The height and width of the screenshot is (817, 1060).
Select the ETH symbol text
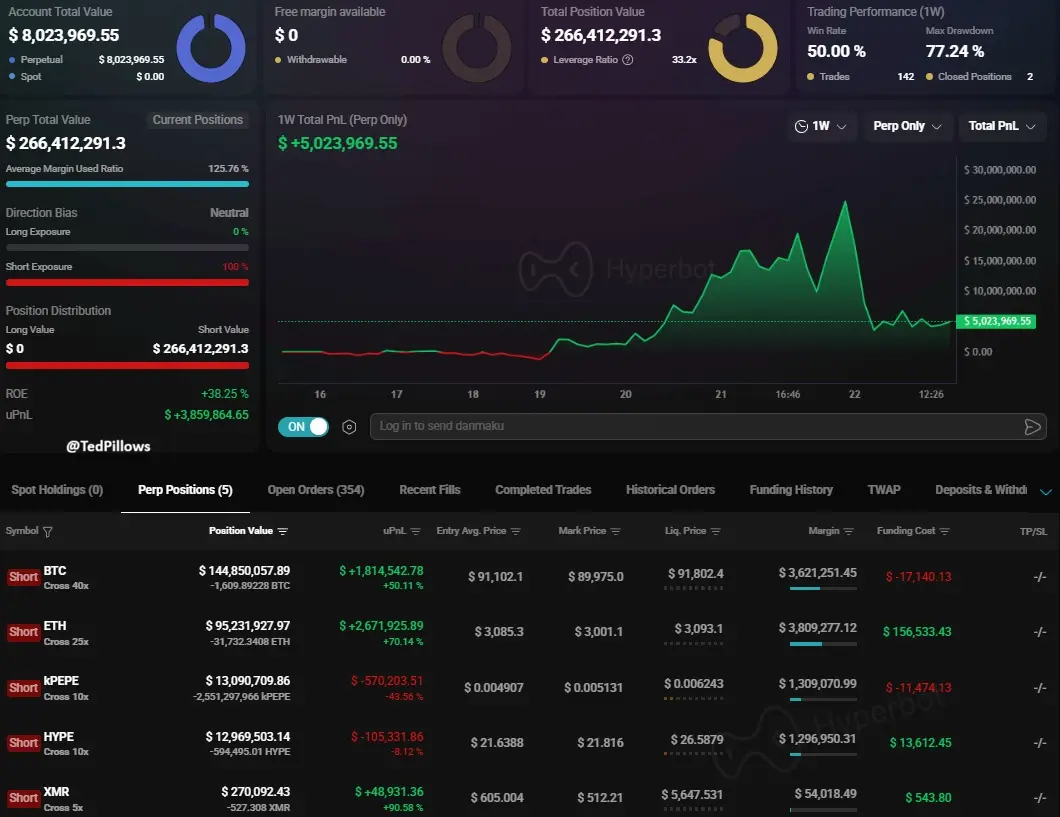tap(55, 626)
